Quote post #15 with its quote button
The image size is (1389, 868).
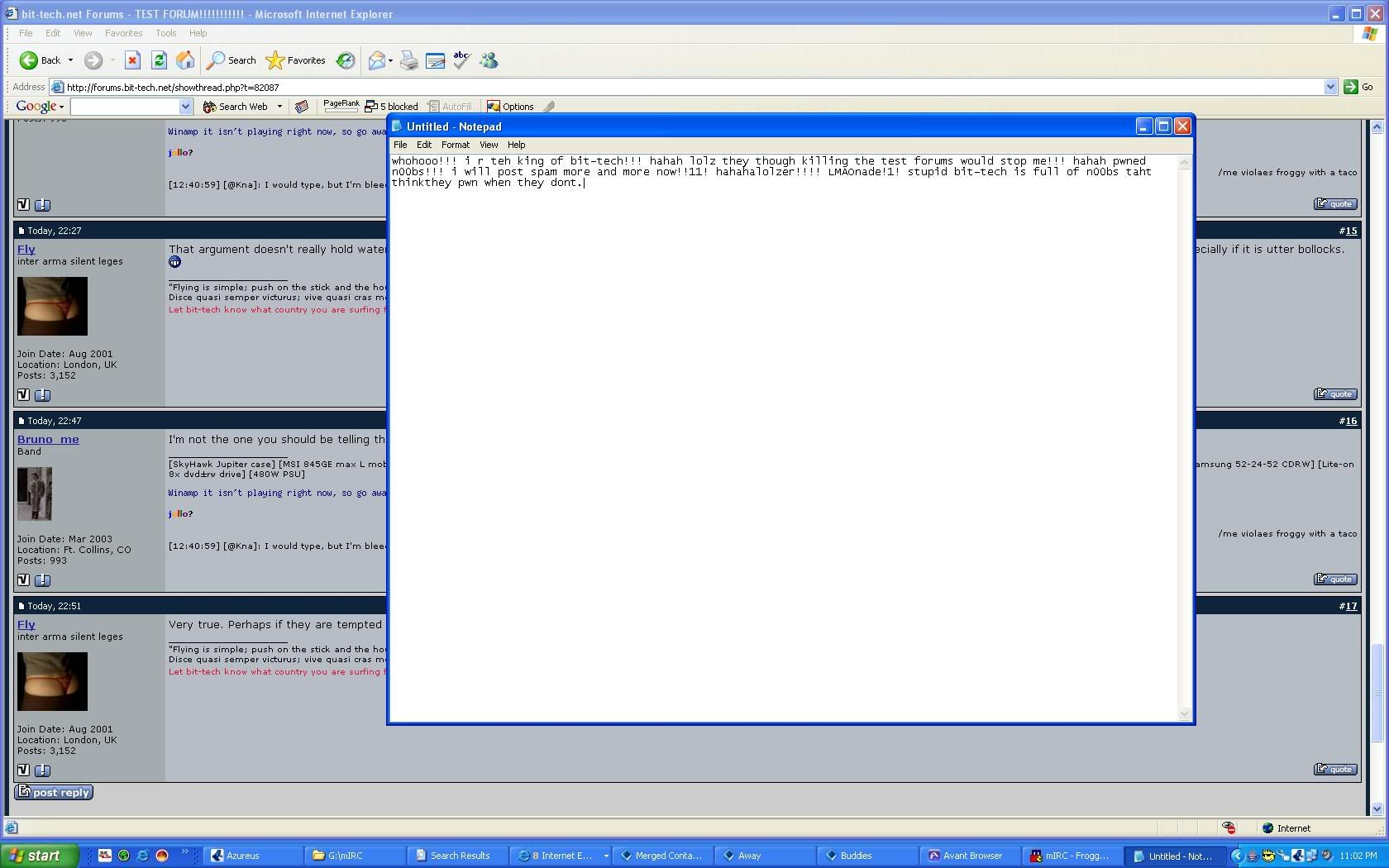click(1335, 394)
